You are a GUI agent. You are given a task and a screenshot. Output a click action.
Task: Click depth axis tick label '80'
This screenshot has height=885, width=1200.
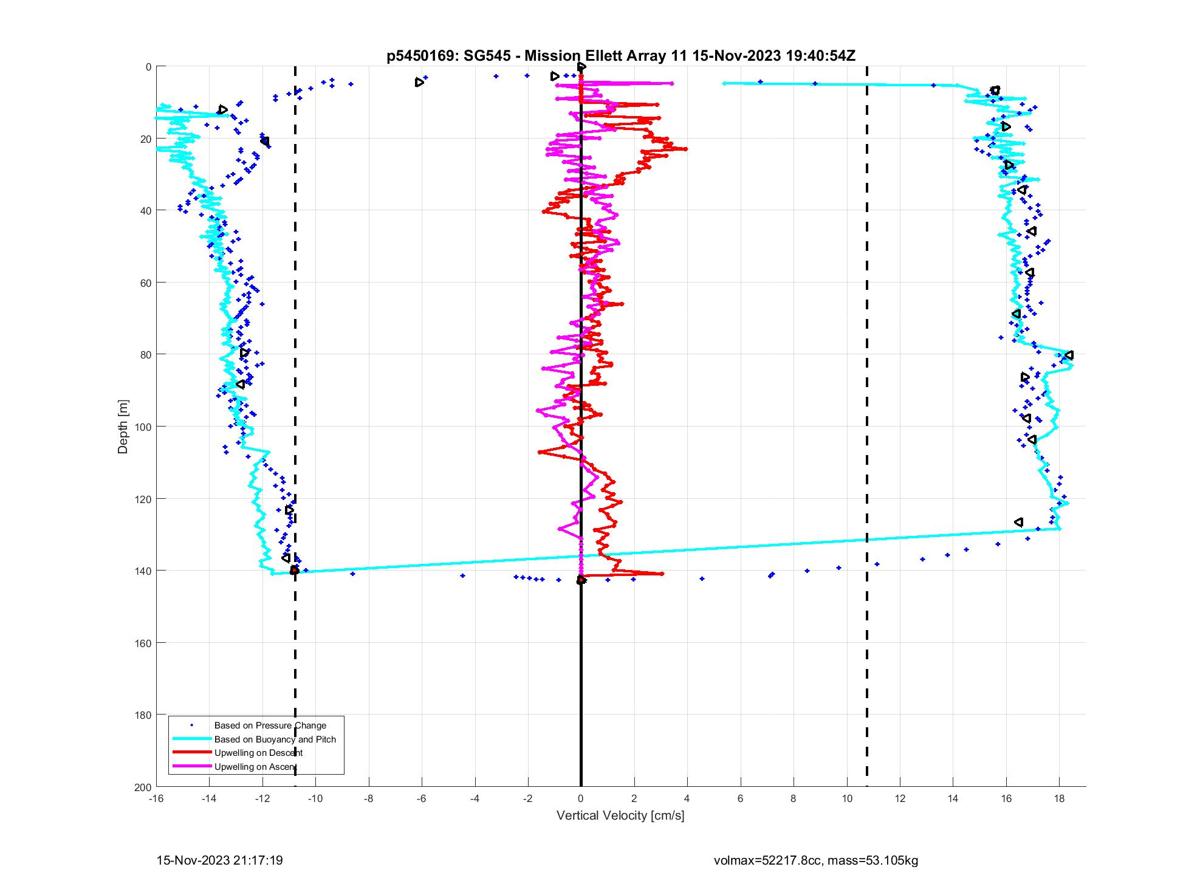[145, 355]
